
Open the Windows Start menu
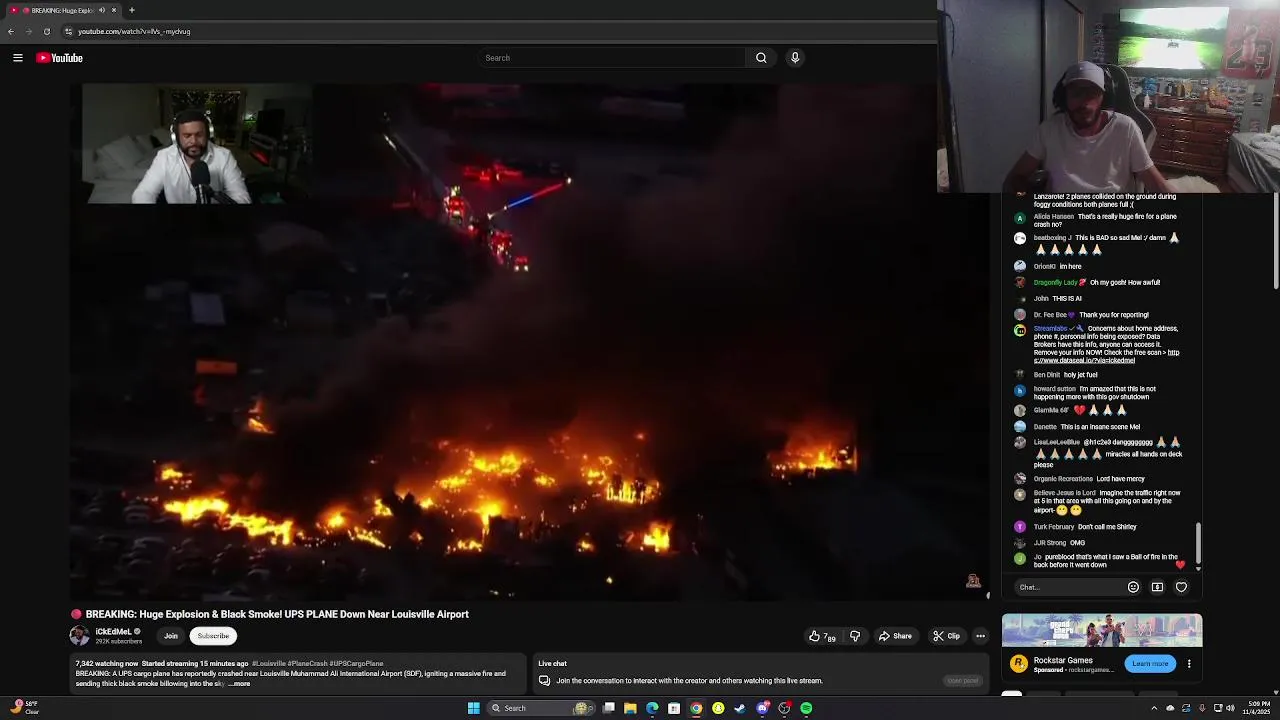474,708
